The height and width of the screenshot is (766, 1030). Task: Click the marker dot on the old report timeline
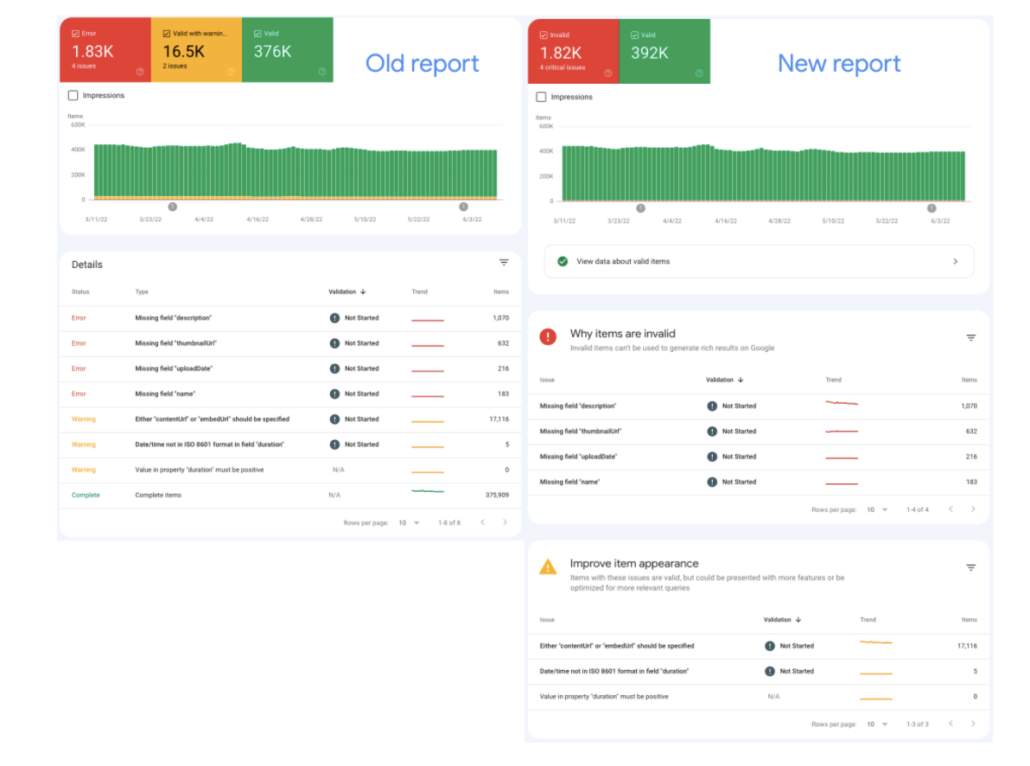coord(172,204)
